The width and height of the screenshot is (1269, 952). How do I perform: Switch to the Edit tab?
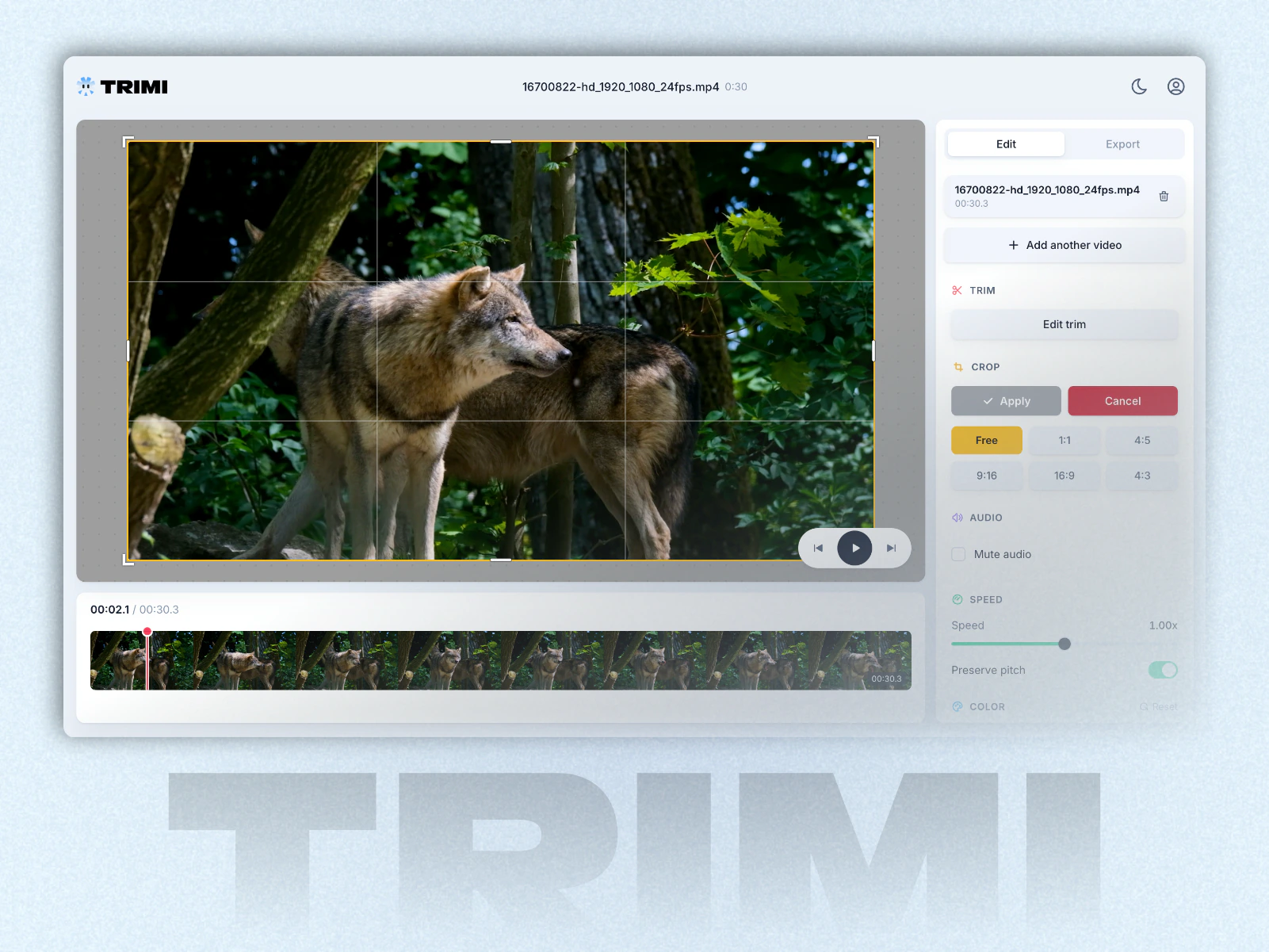click(x=1006, y=144)
